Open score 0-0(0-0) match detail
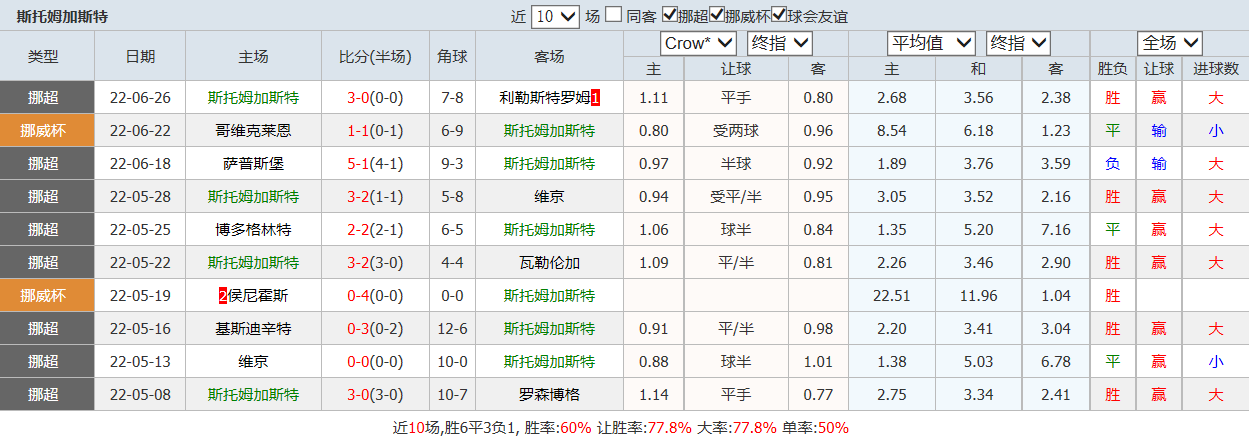 [375, 362]
